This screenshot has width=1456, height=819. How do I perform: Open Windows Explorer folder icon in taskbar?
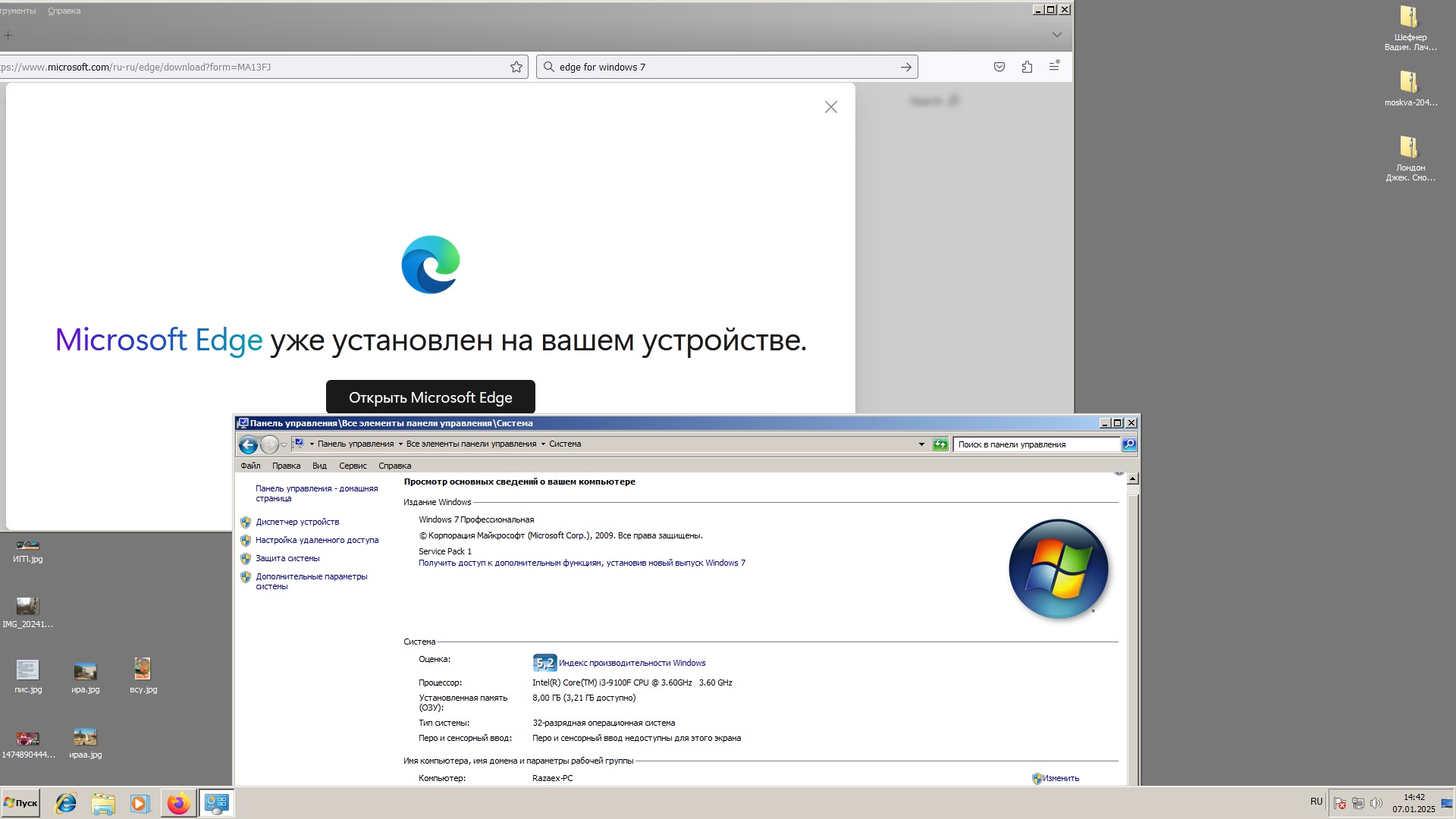pyautogui.click(x=103, y=803)
